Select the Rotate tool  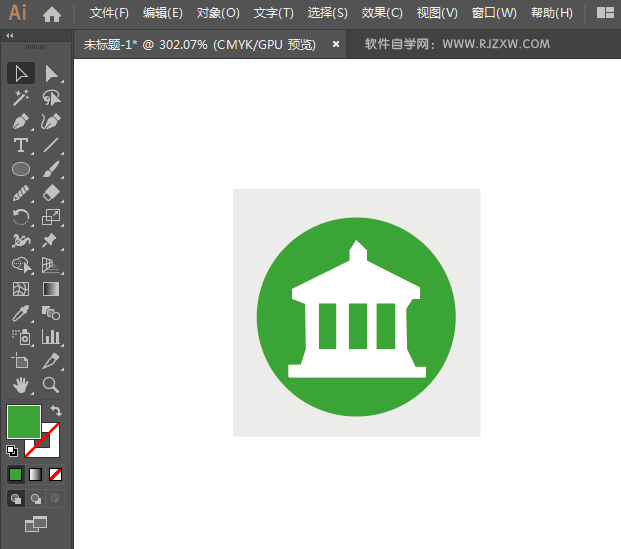[20, 217]
